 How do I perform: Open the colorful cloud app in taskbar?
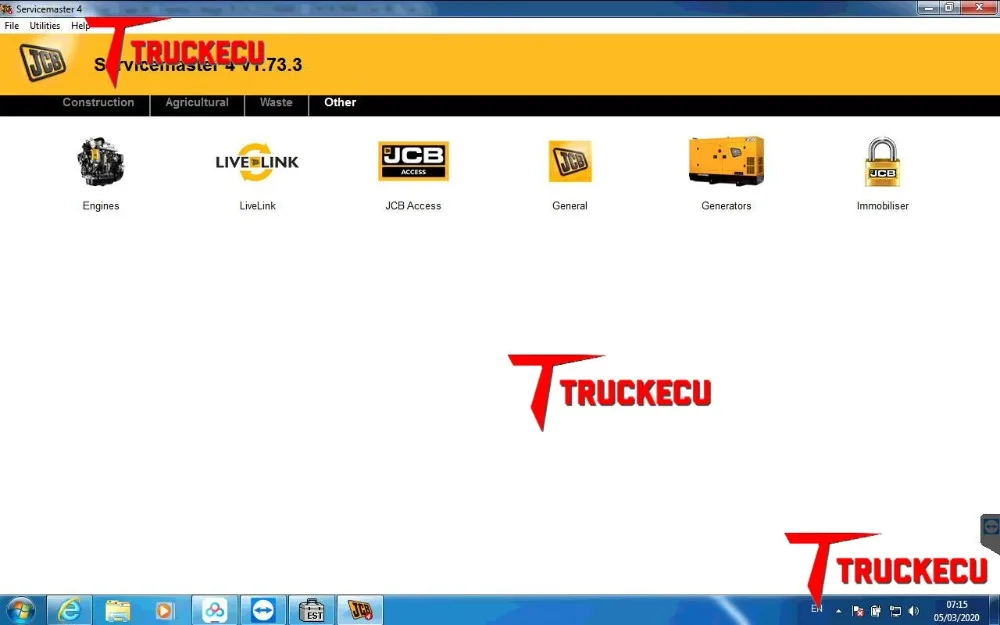coord(214,610)
